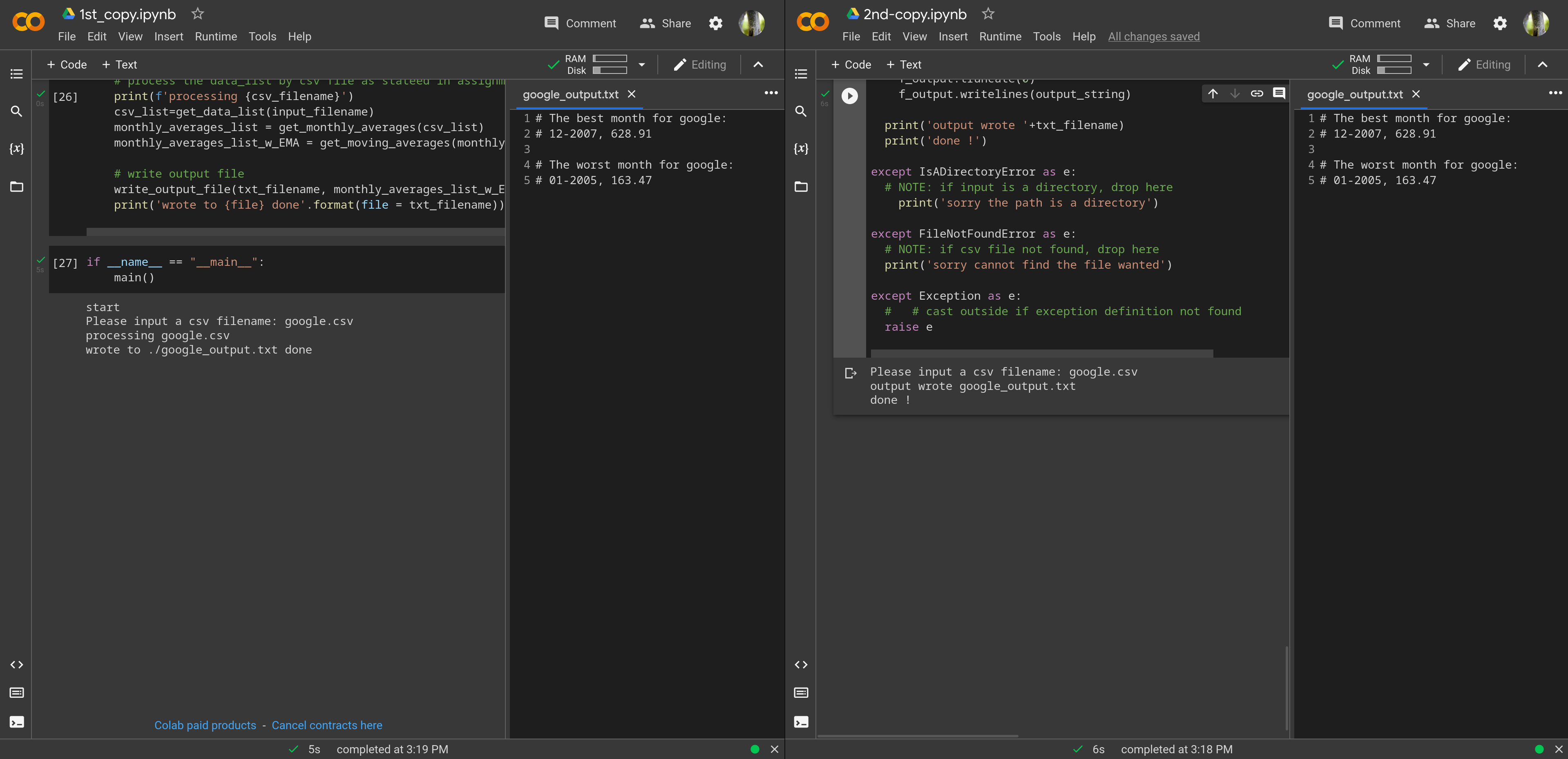Open variables inspector in left notebook
The height and width of the screenshot is (759, 1568).
[x=16, y=148]
